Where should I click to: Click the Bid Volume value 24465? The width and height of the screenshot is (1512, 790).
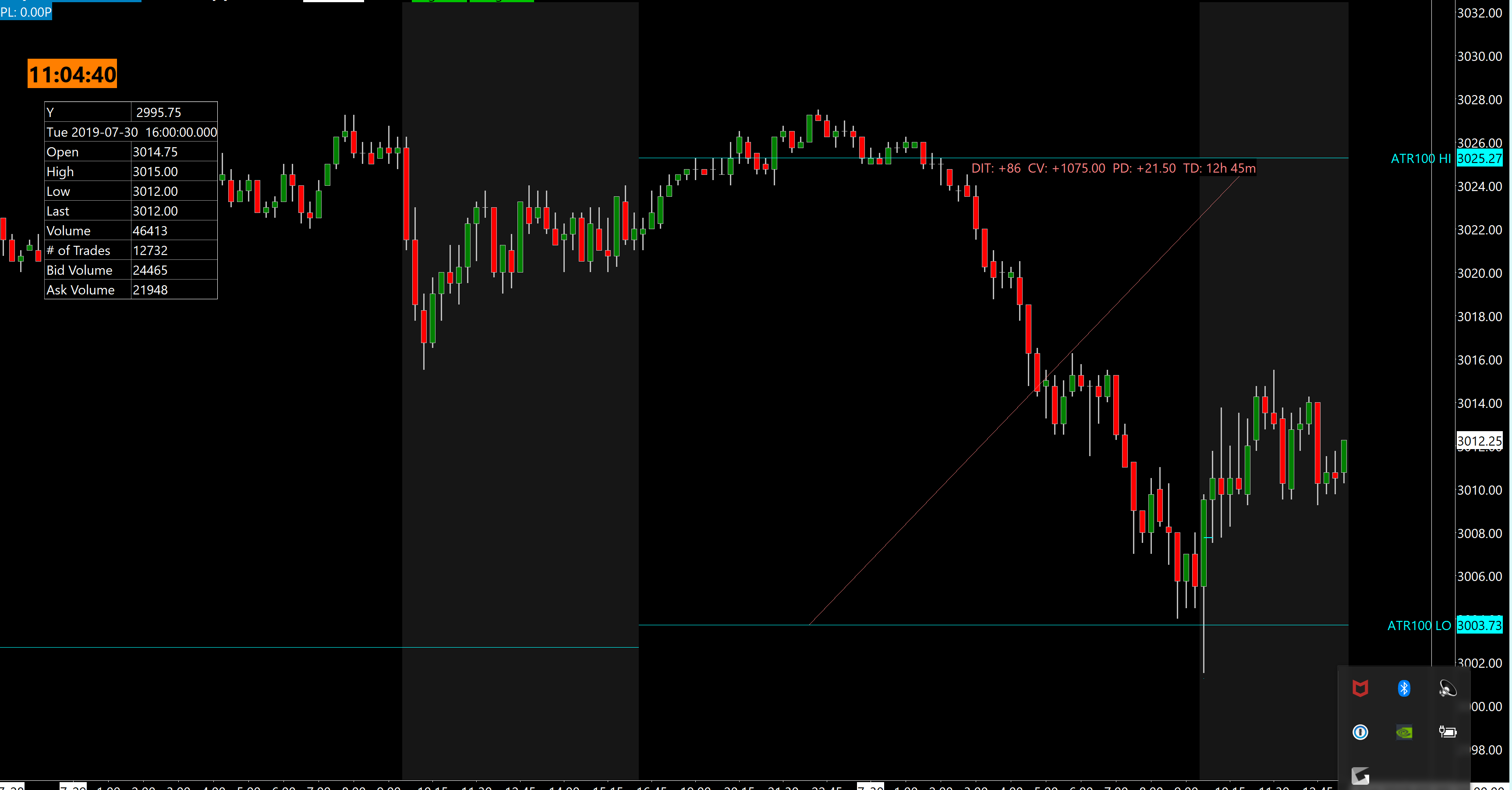(x=150, y=270)
